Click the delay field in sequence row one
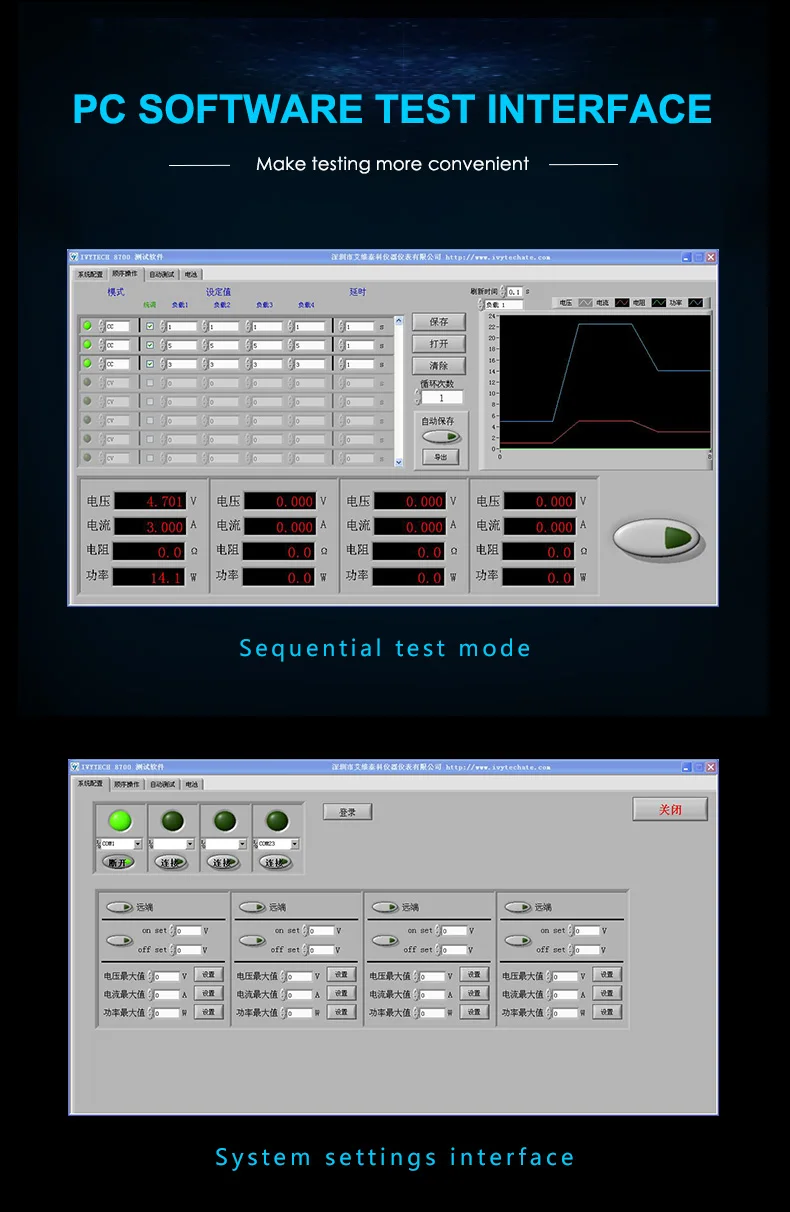Screen dimensions: 790x1212 pyautogui.click(x=359, y=326)
